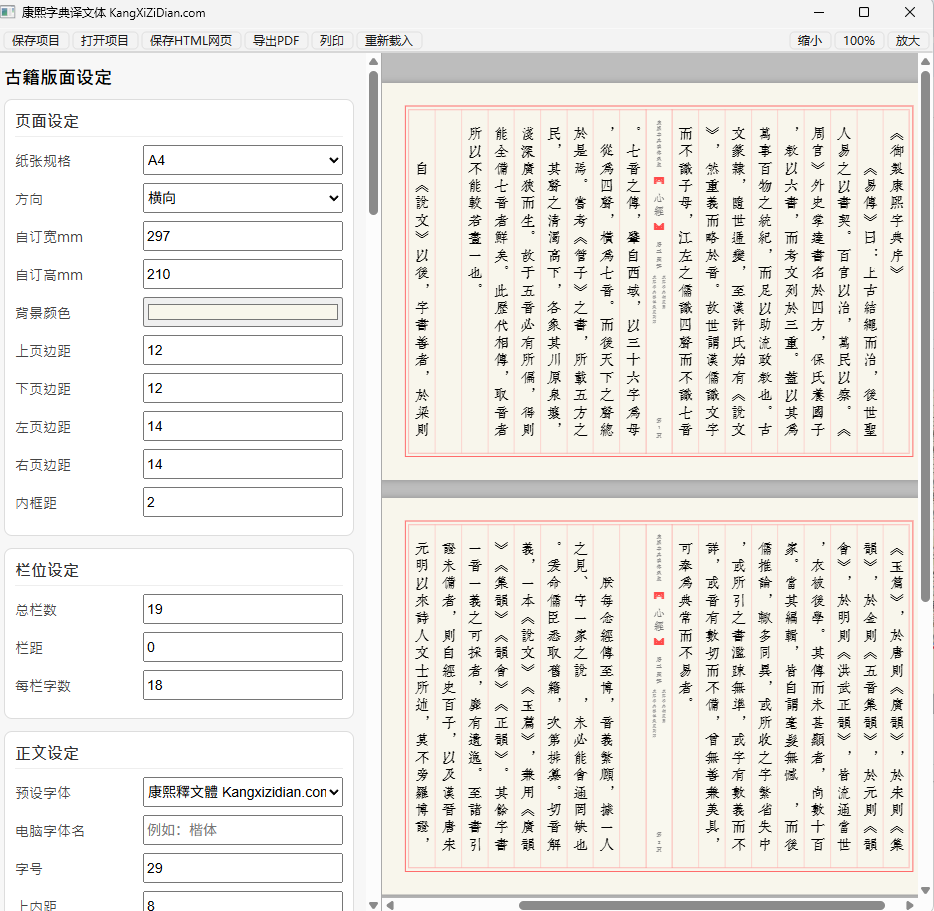The width and height of the screenshot is (934, 911).
Task: Minimize the KangXiZiDian window
Action: tap(820, 12)
